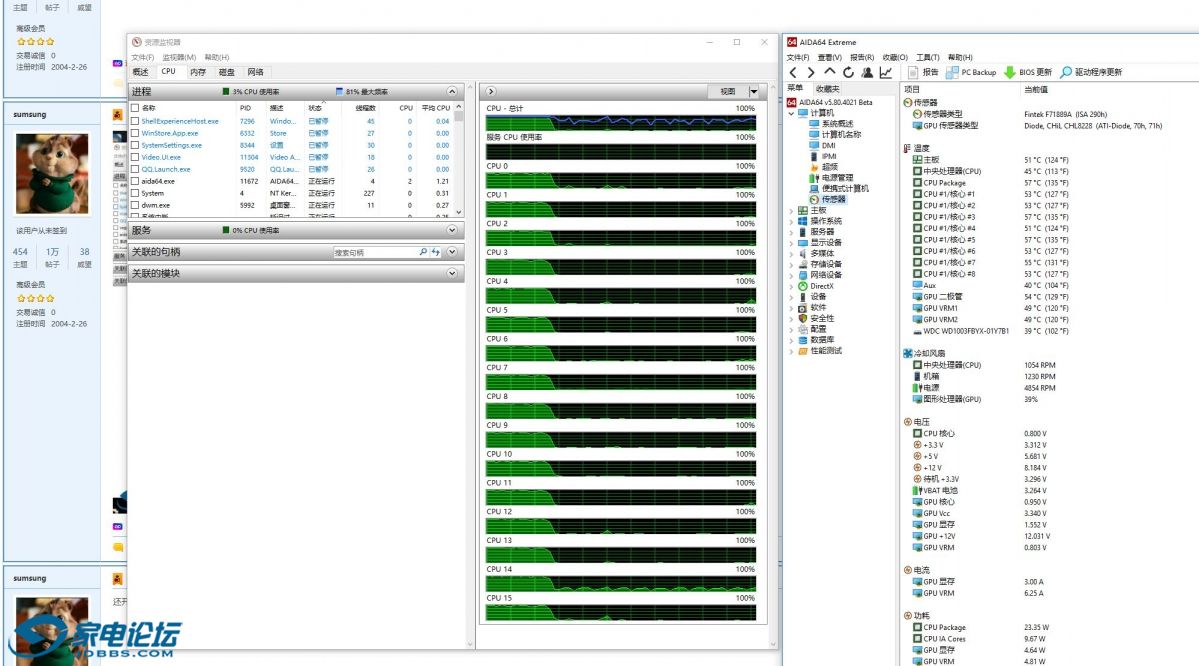Expand the 主板 tree node
The width and height of the screenshot is (1199, 666).
coord(791,211)
